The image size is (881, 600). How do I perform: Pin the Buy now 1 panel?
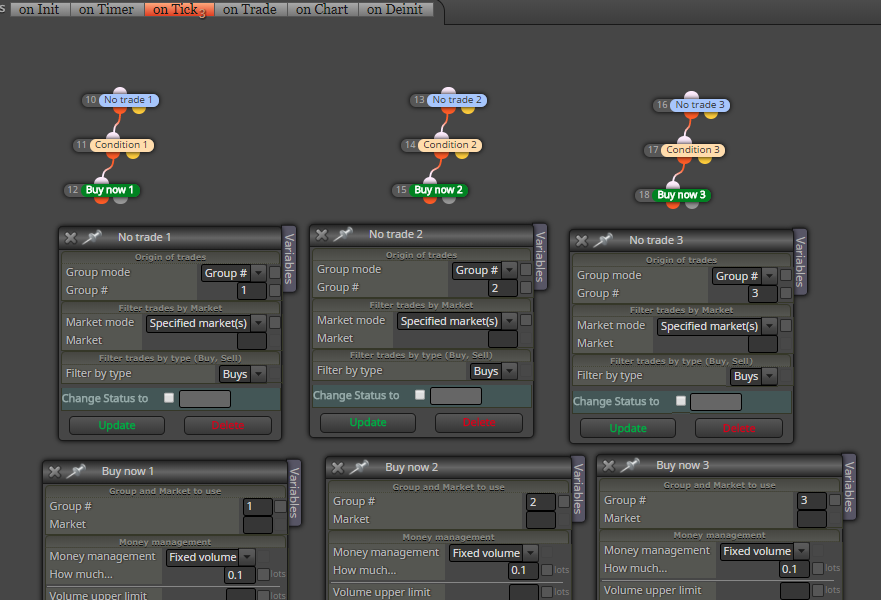(x=76, y=471)
